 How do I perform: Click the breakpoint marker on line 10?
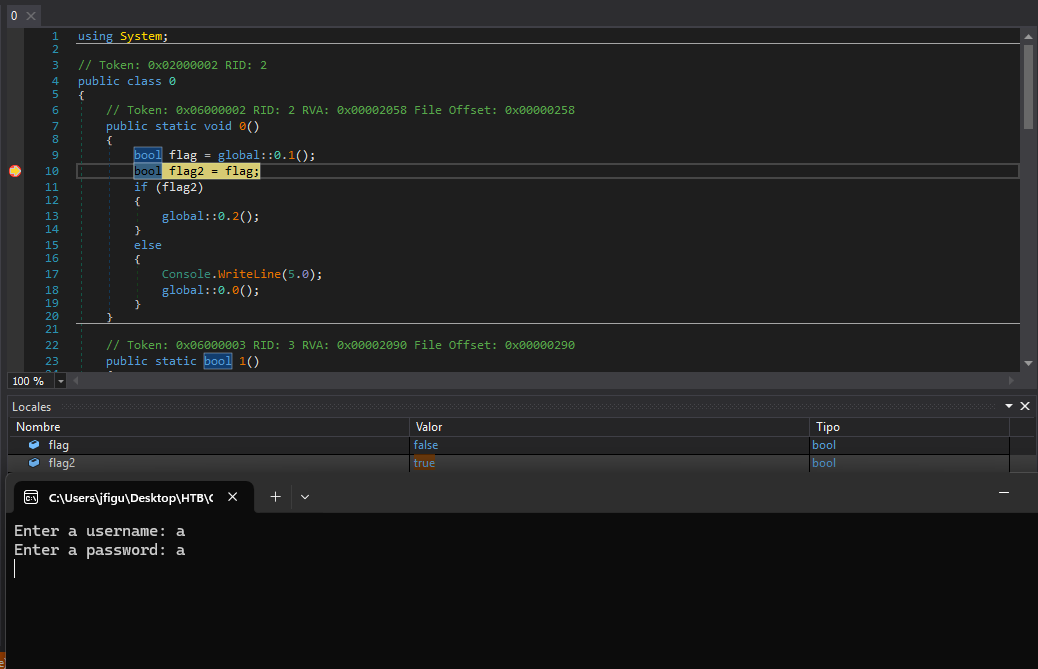(x=15, y=171)
